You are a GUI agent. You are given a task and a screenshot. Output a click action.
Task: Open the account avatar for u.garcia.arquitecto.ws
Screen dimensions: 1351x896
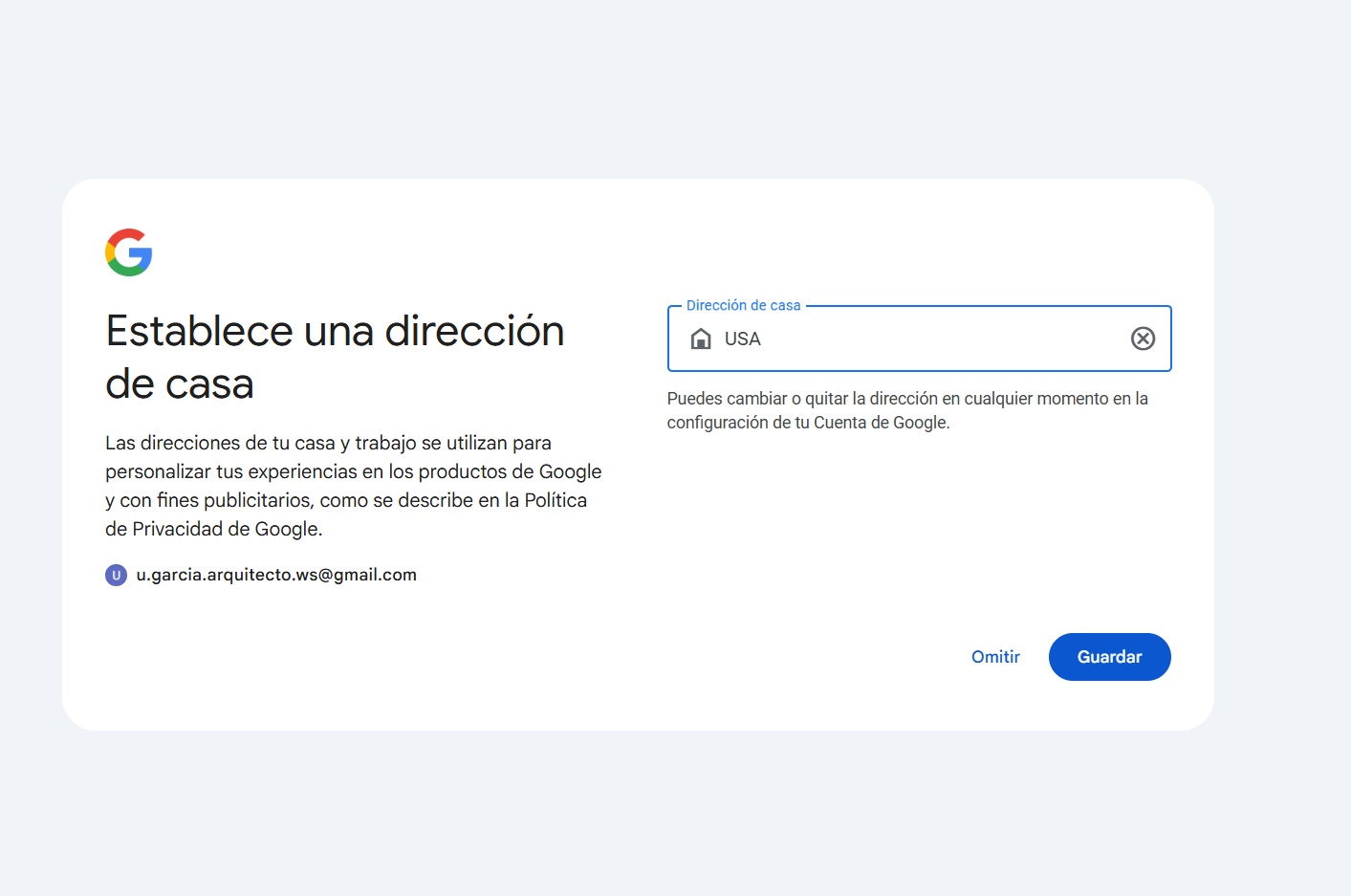pos(116,575)
